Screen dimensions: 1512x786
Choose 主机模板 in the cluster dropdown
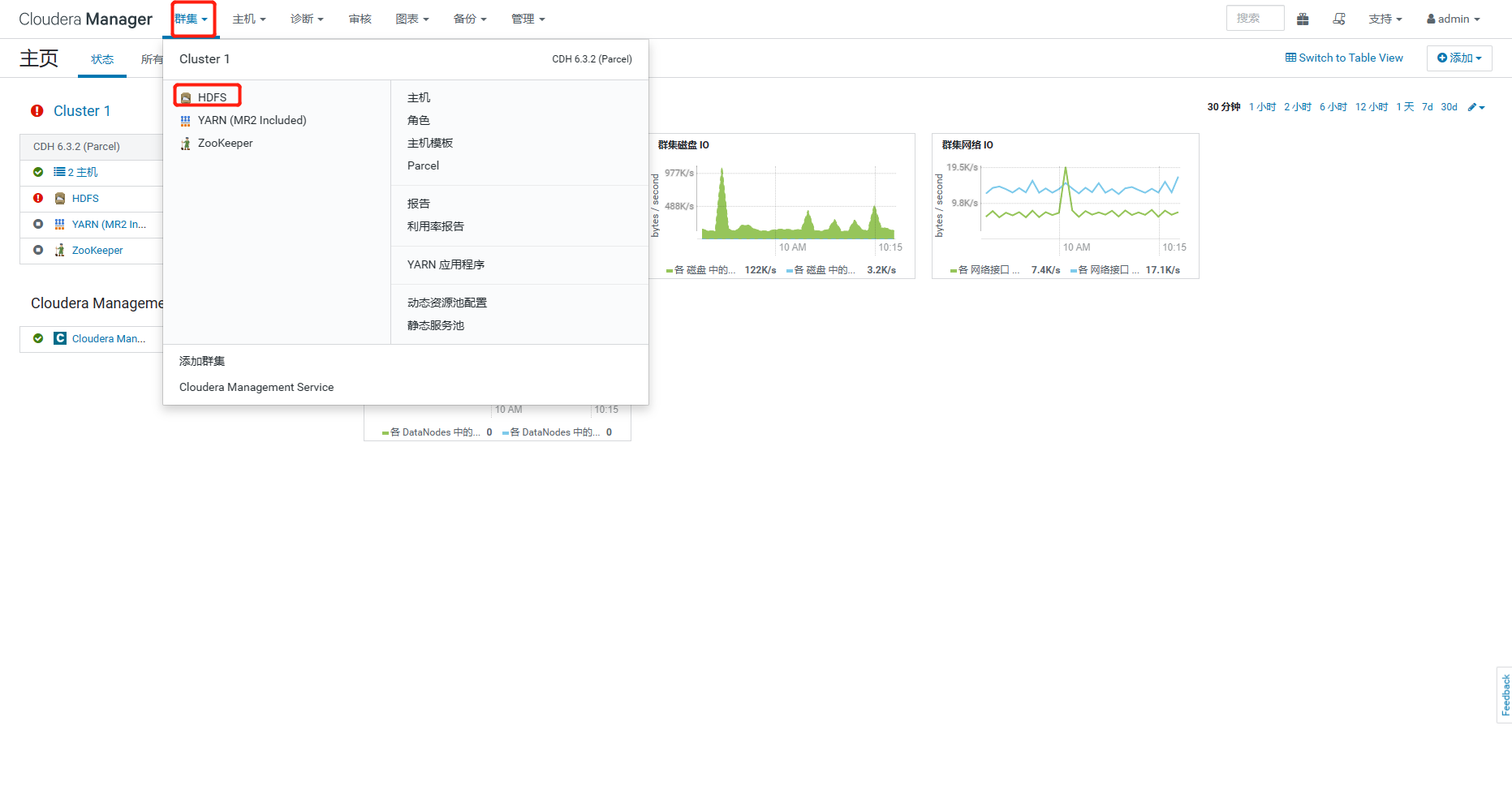coord(430,144)
